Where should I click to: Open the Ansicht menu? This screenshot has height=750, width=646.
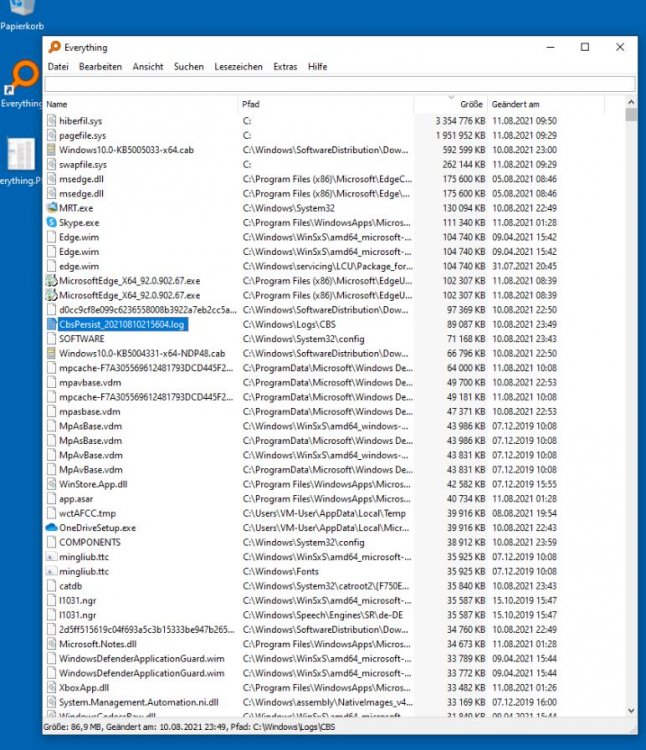tap(148, 66)
